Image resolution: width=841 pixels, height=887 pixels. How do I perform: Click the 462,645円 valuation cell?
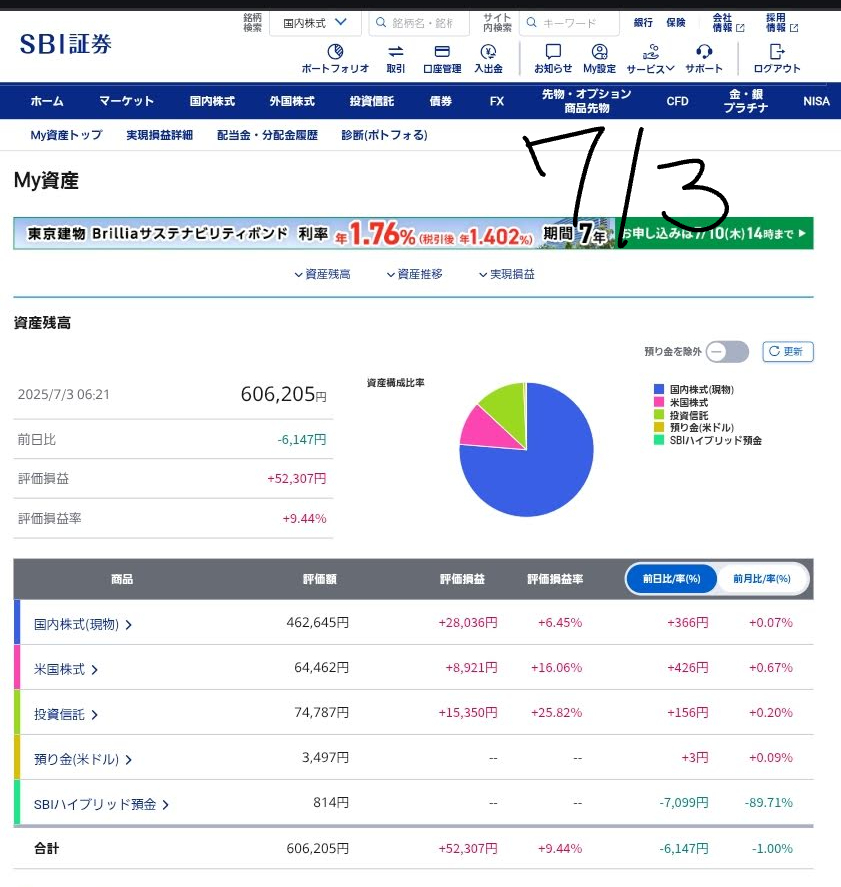coord(318,623)
